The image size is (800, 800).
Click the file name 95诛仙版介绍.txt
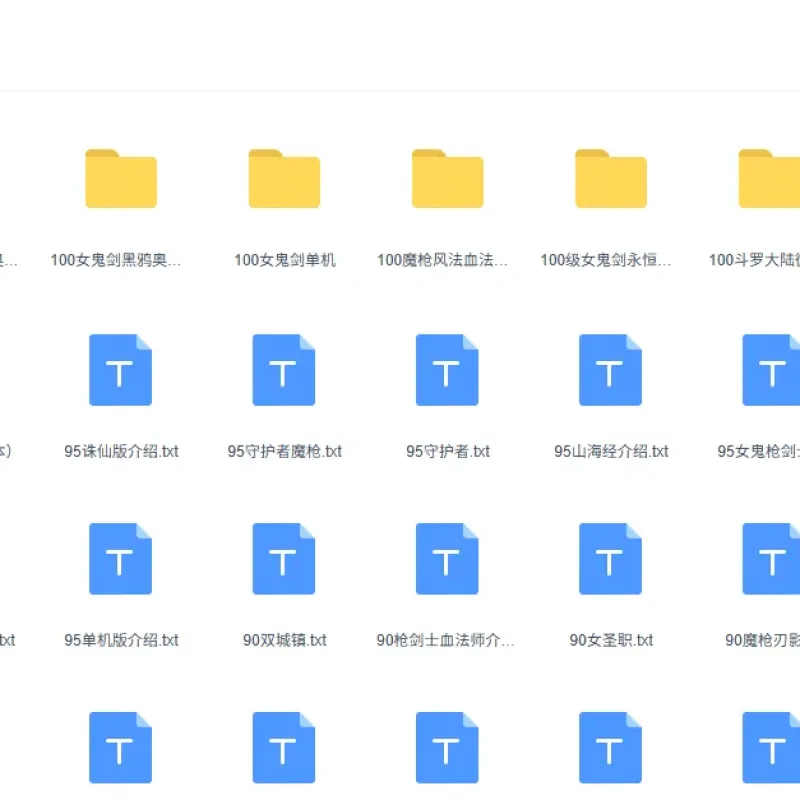pos(121,451)
